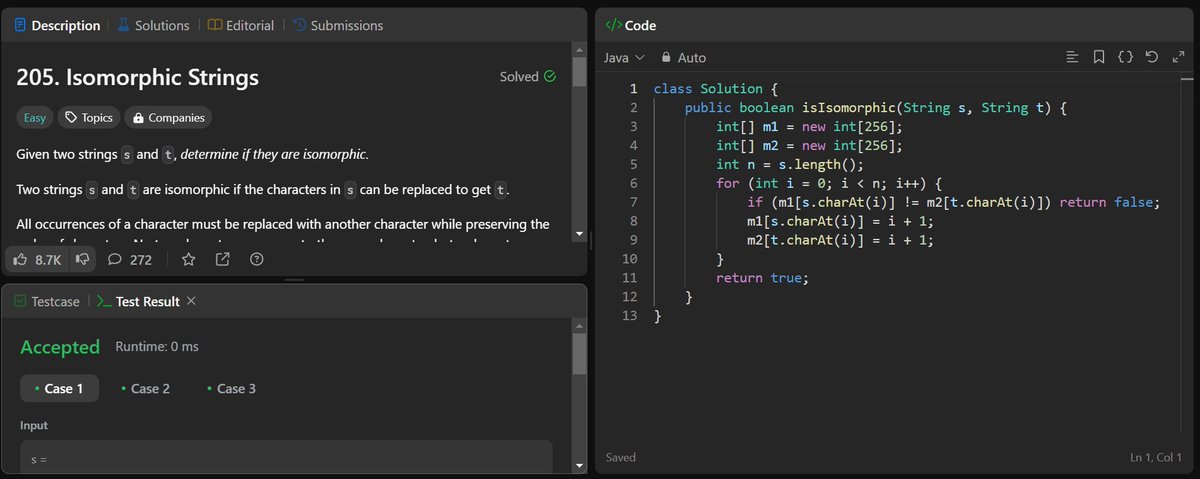Click the Runtime: 0 ms text
This screenshot has height=479, width=1200.
(x=157, y=347)
